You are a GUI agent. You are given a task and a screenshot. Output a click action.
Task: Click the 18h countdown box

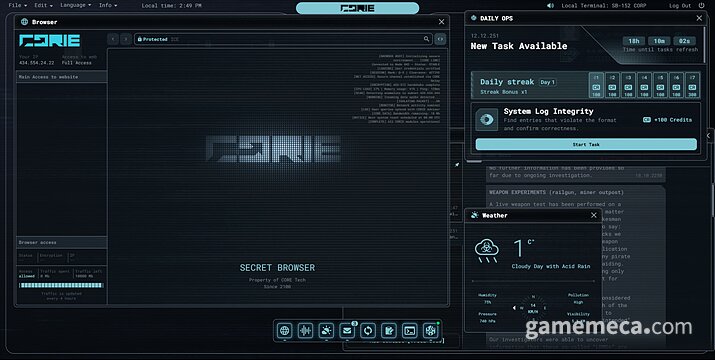coord(634,41)
